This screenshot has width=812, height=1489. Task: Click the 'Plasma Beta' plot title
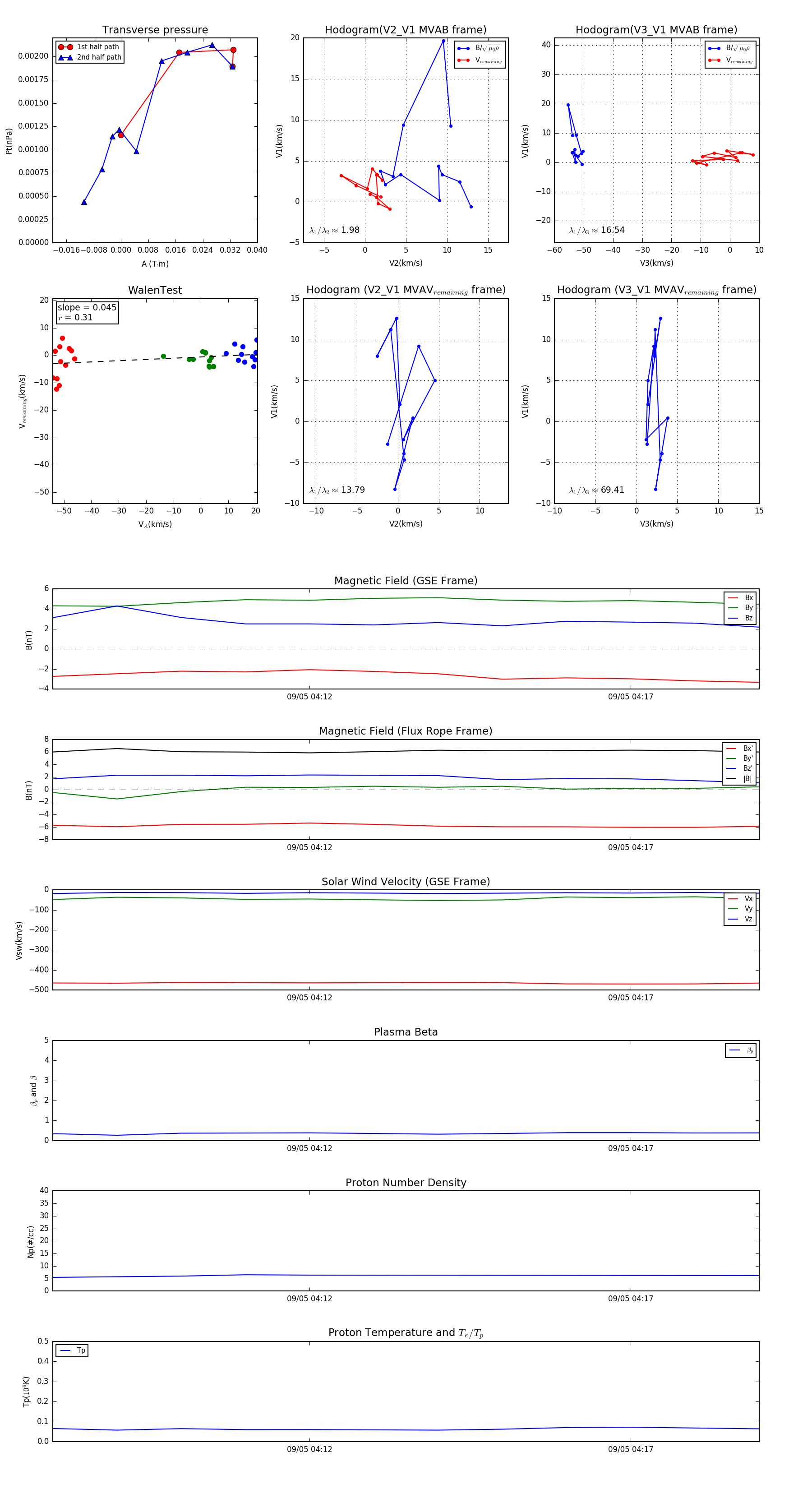406,1032
